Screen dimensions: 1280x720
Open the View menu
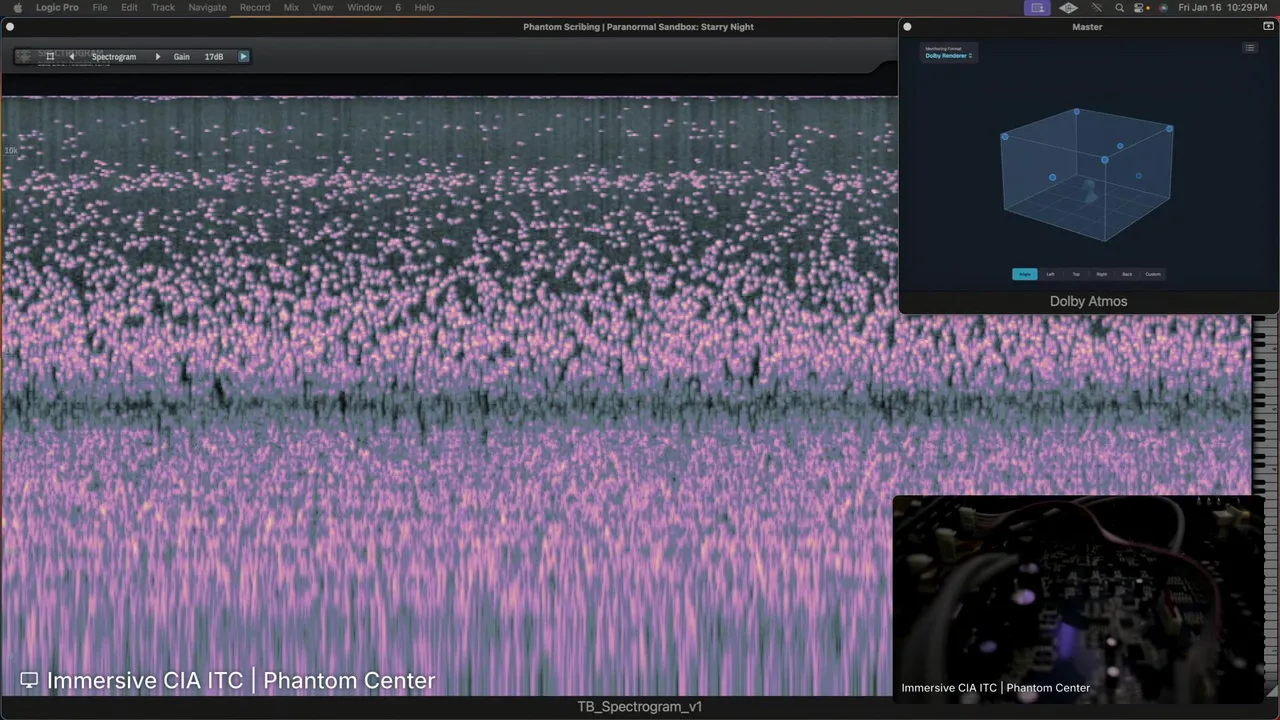click(323, 7)
